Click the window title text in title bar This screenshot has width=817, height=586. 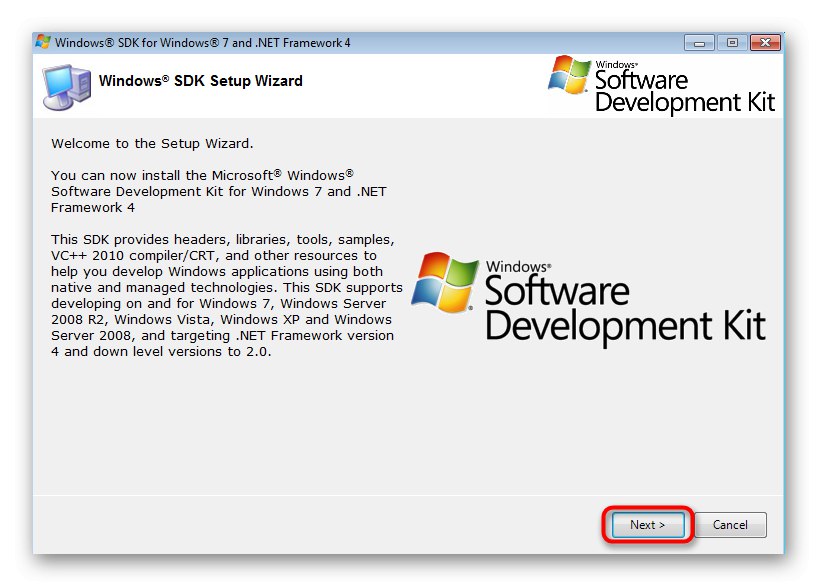coord(203,43)
